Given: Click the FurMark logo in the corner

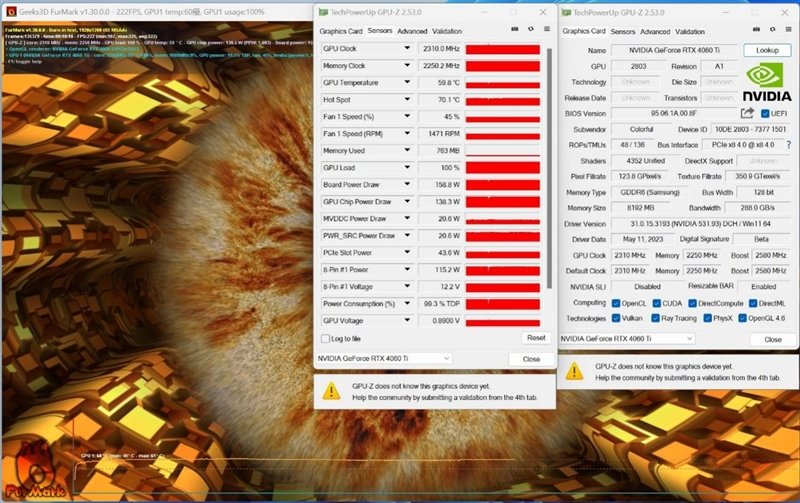Looking at the screenshot, I should (34, 472).
